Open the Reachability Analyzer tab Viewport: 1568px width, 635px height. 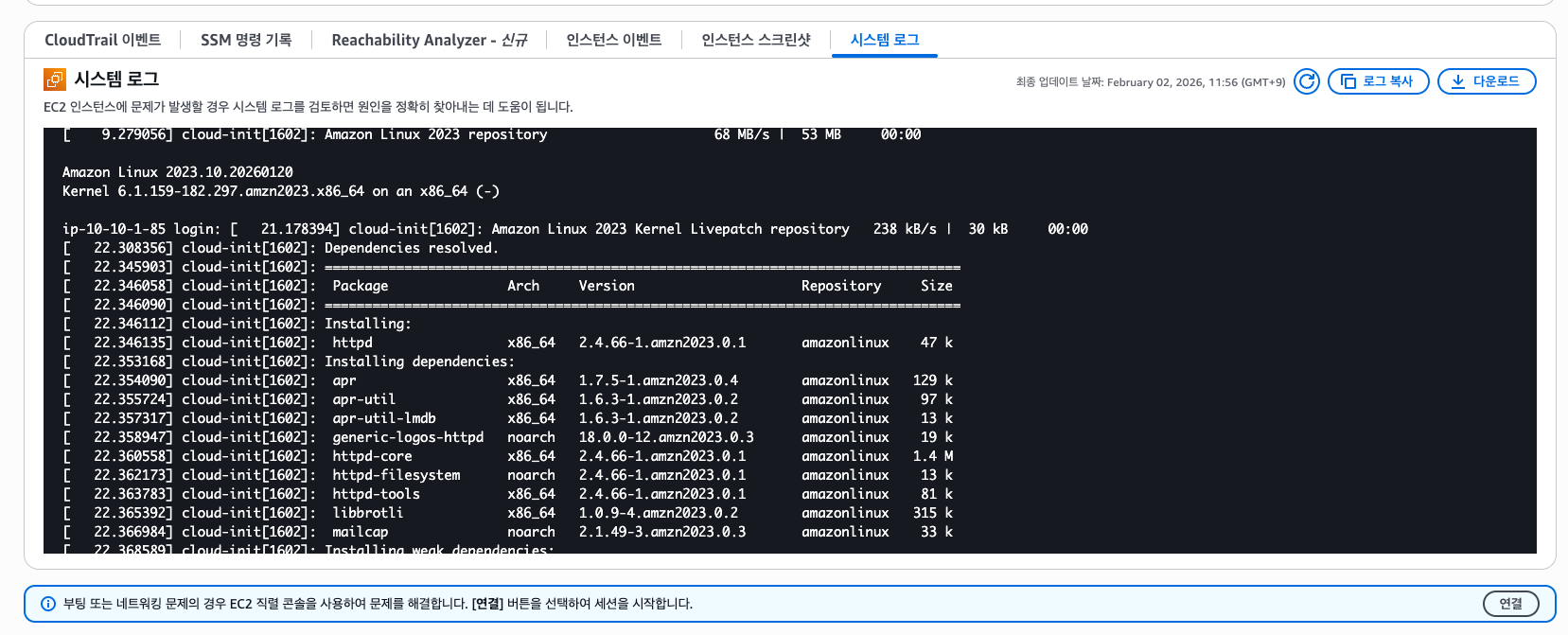coord(429,40)
